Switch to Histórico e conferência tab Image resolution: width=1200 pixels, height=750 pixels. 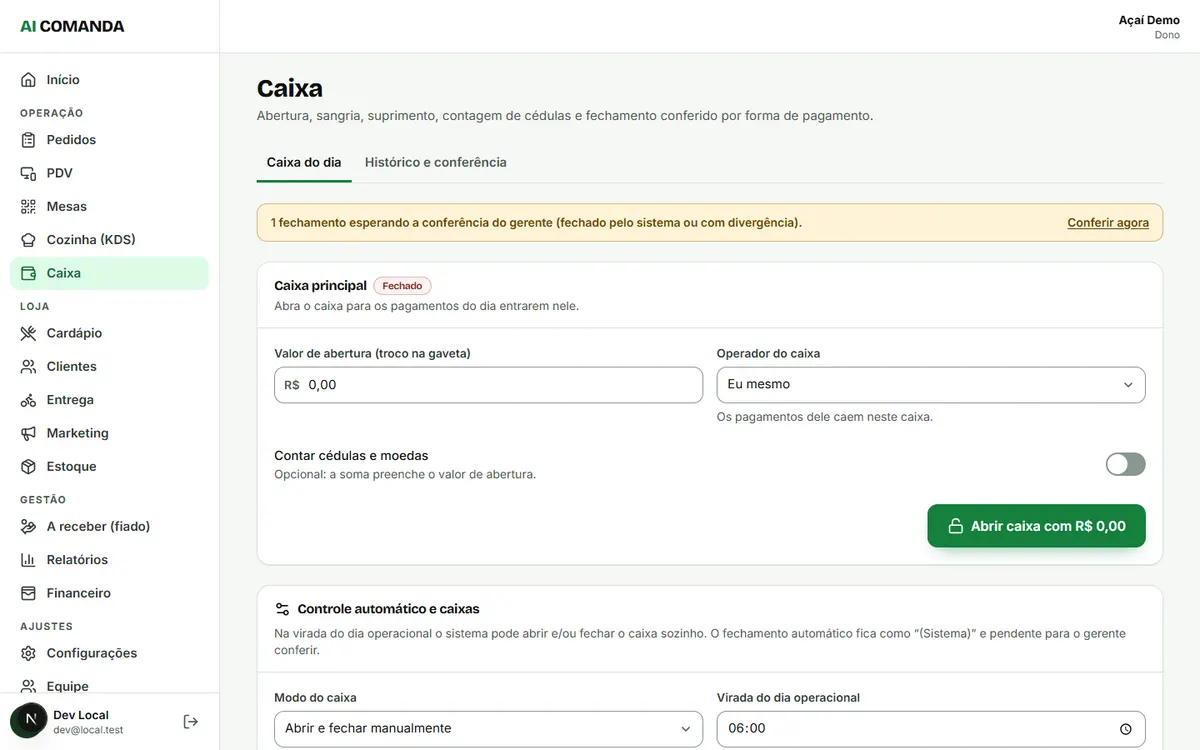coord(436,162)
